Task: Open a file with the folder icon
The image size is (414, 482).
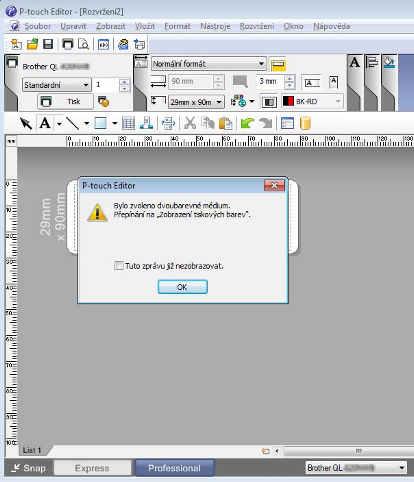Action: [32, 44]
